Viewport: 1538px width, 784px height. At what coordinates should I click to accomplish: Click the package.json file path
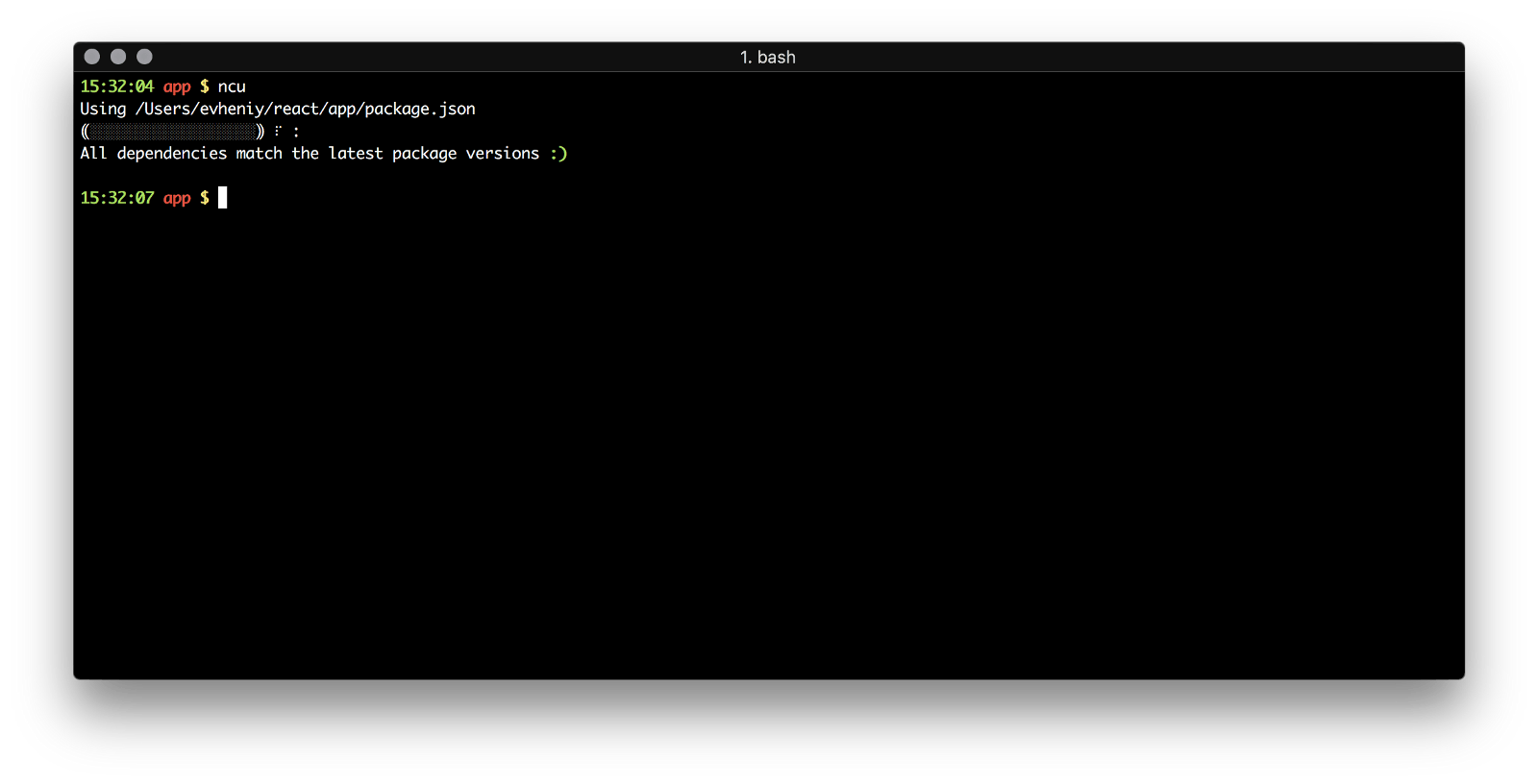(305, 109)
